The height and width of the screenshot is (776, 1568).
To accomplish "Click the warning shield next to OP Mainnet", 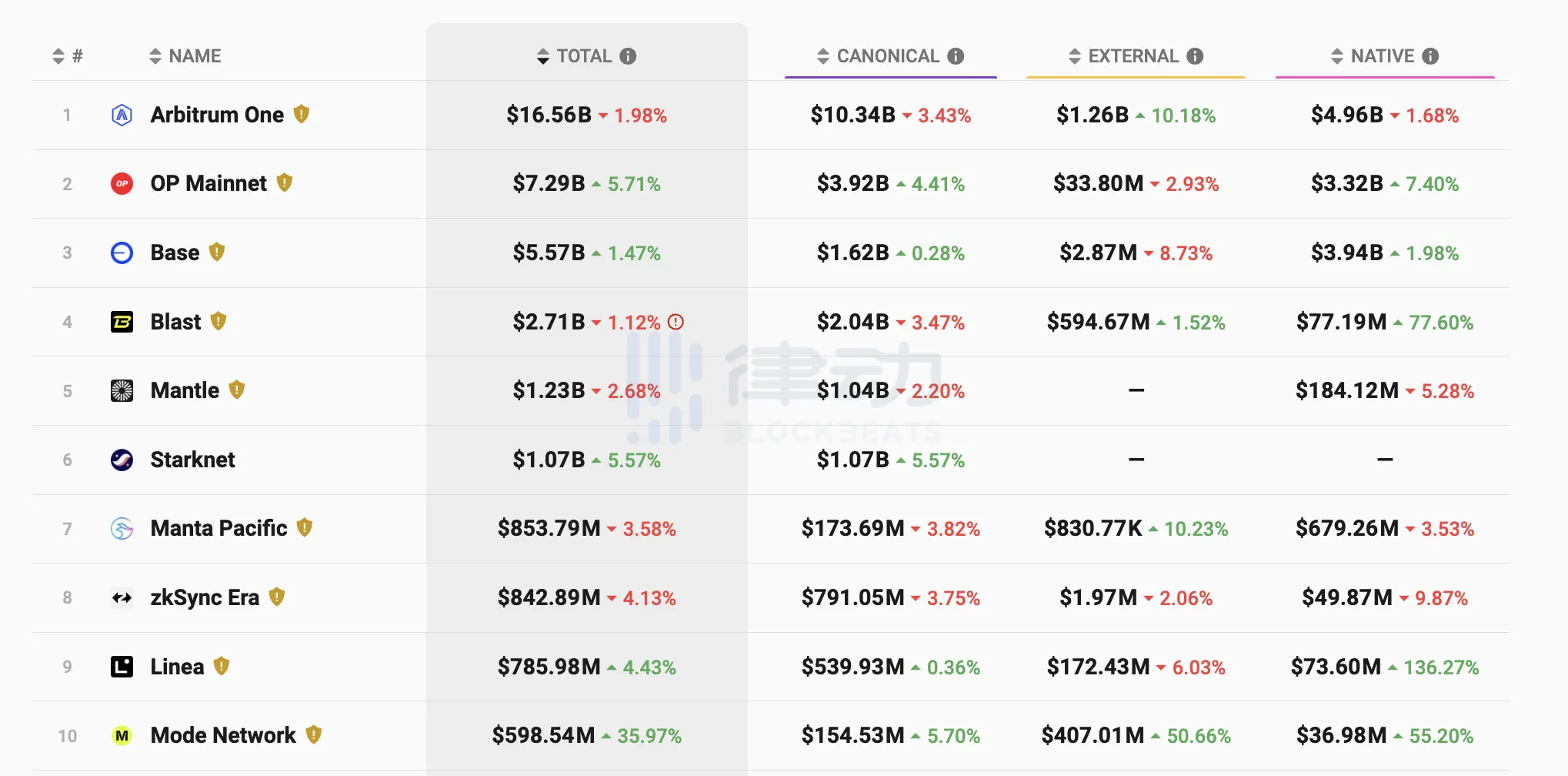I will 285,183.
